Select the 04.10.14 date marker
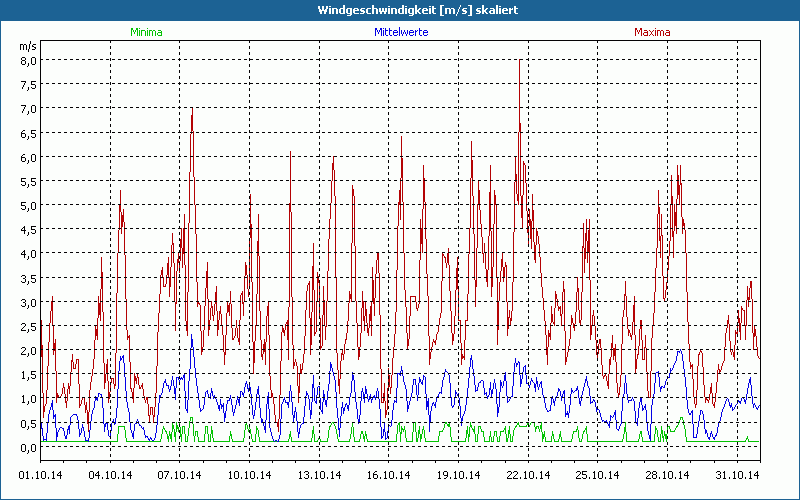Screen dimensions: 800x500 pyautogui.click(x=111, y=475)
